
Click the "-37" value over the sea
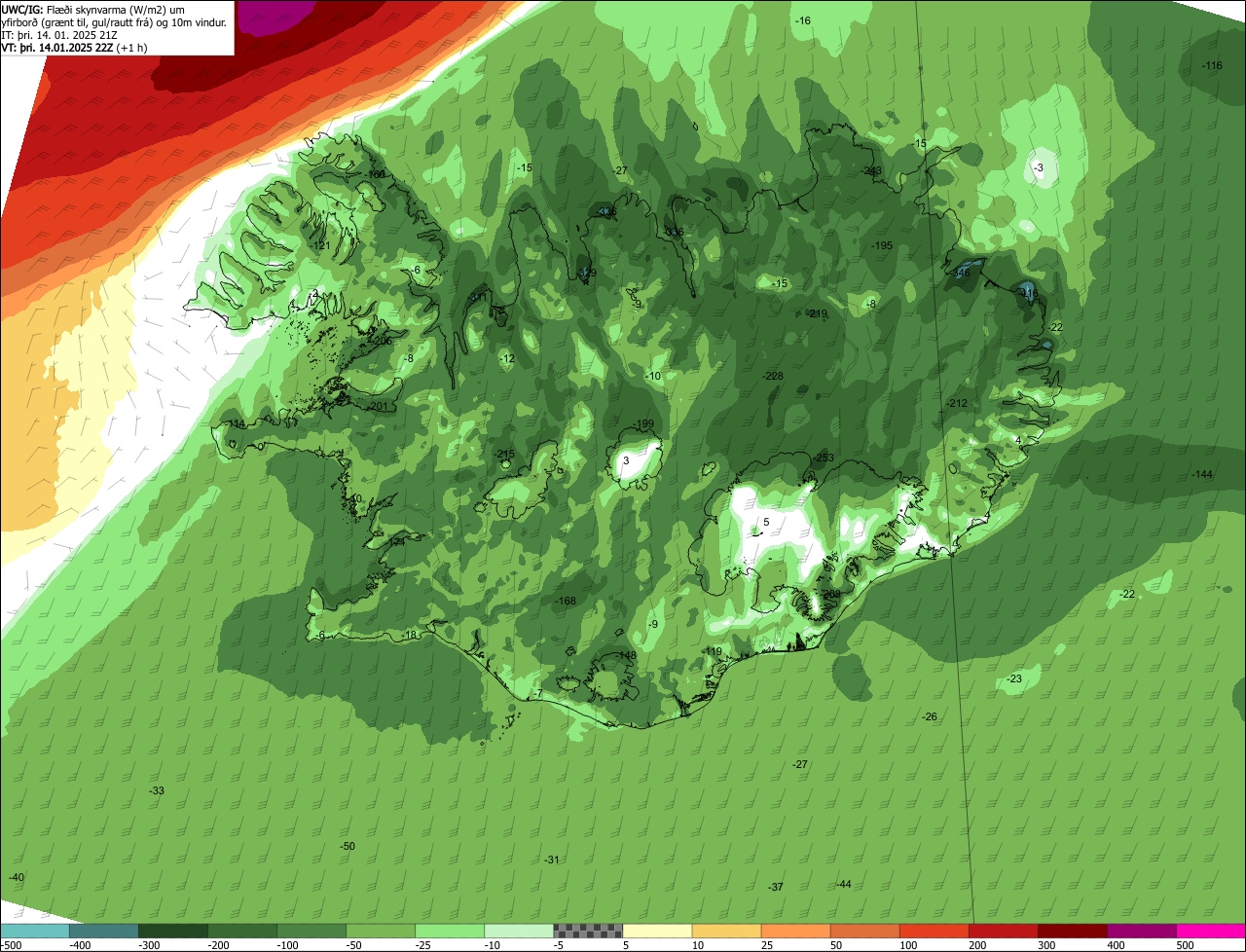776,887
